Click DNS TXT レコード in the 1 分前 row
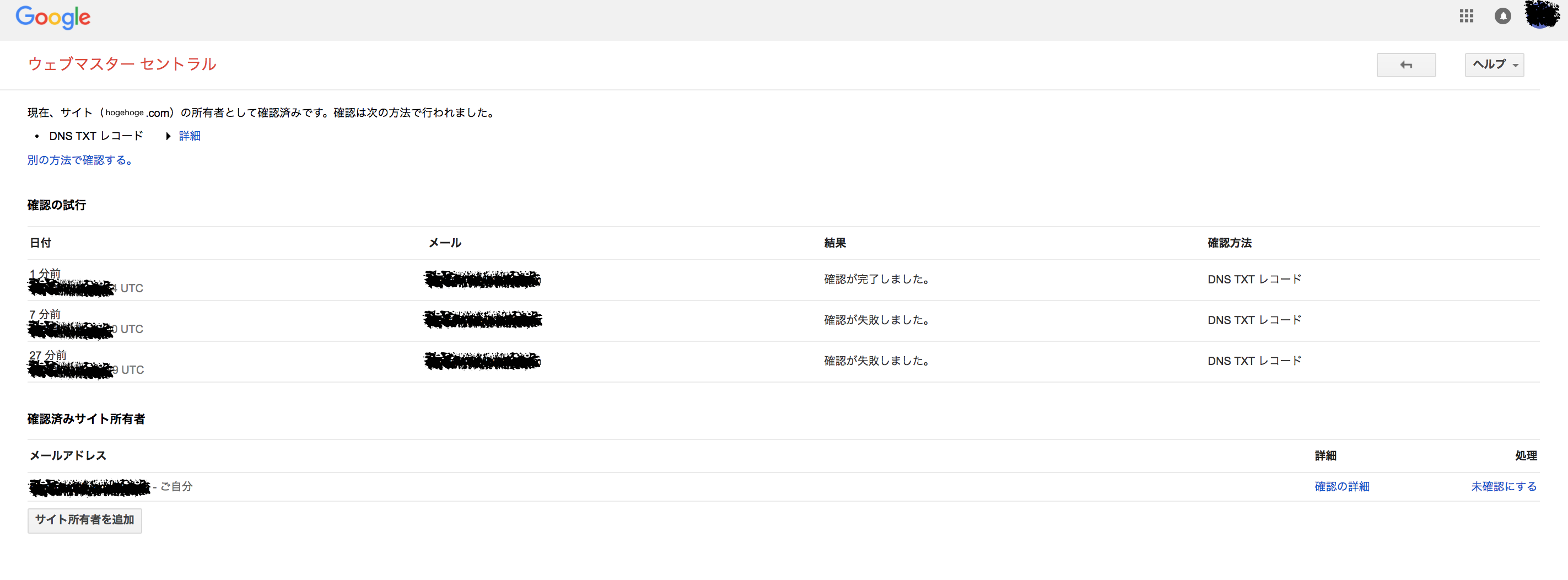1568x580 pixels. pos(1254,280)
